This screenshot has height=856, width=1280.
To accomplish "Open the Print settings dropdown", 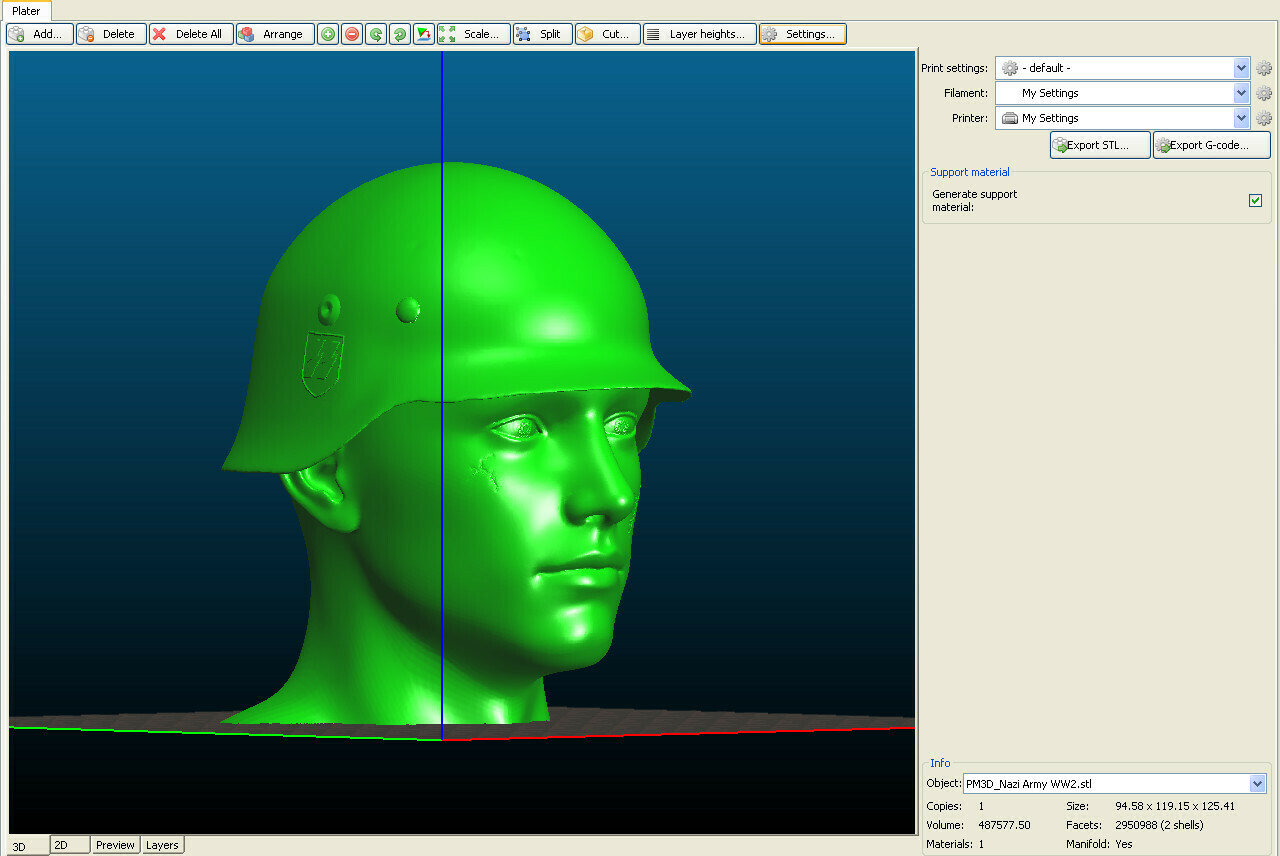I will click(1240, 67).
